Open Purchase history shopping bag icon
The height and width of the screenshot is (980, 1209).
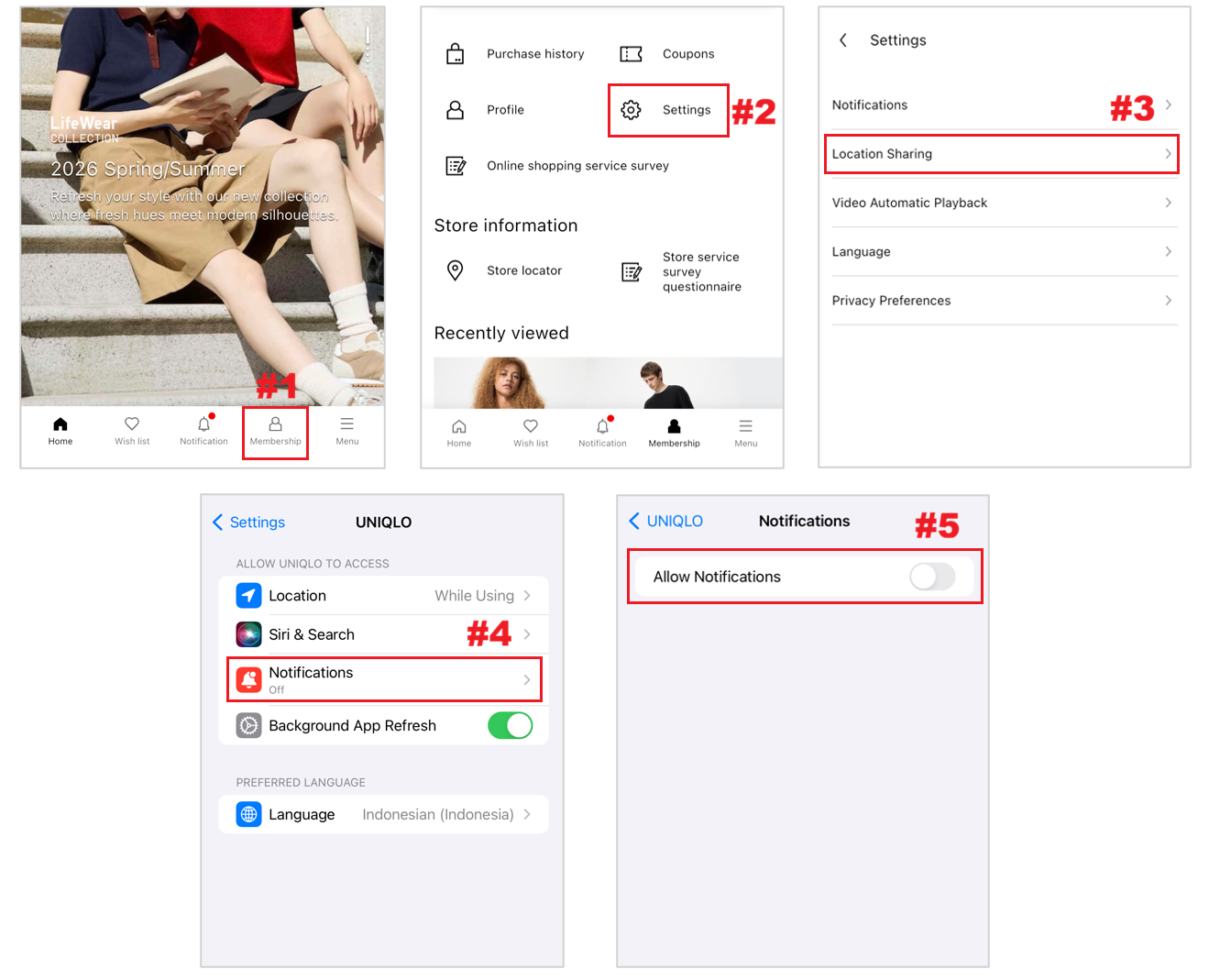[455, 54]
